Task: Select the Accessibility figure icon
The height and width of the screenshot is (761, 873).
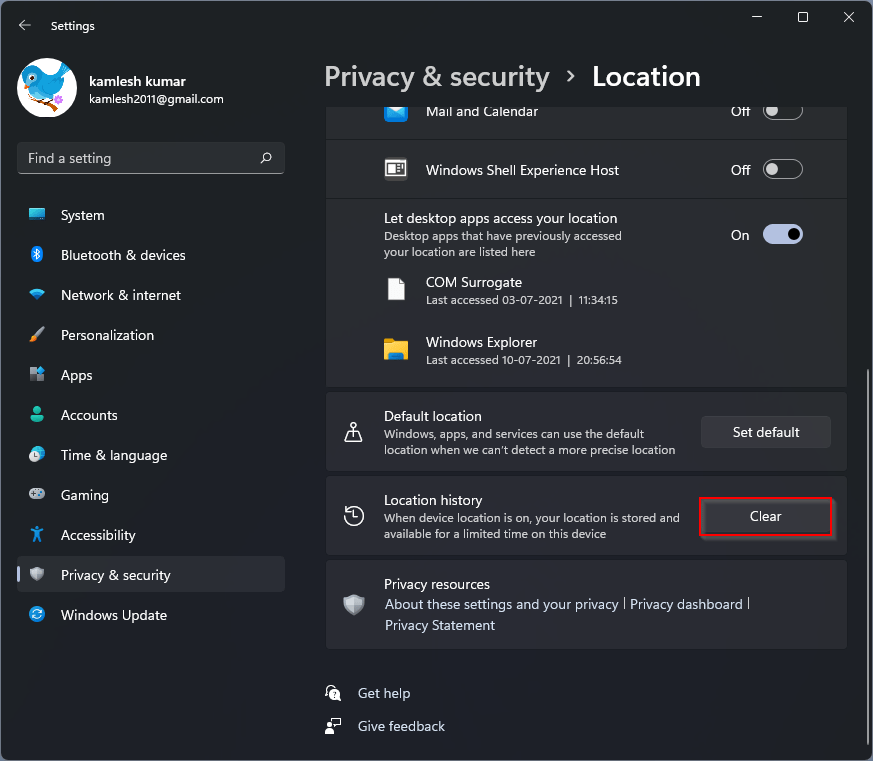Action: [x=37, y=535]
